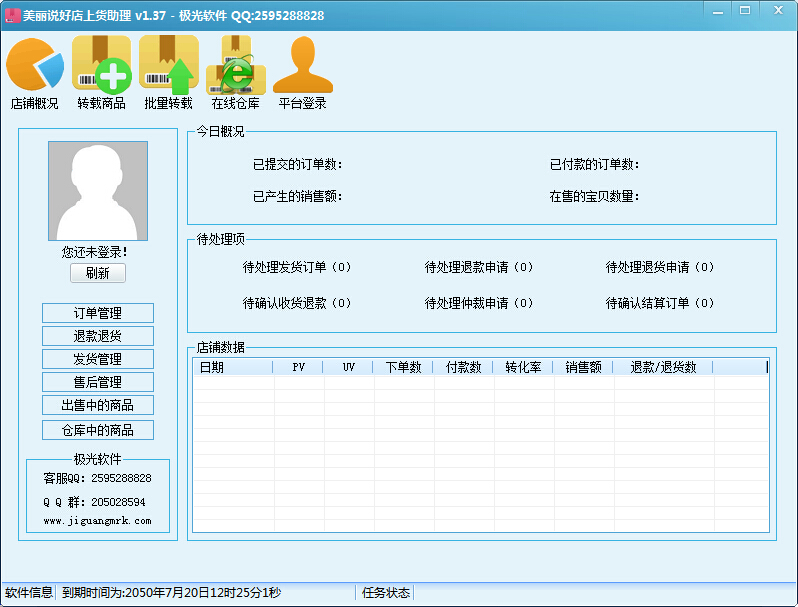Click 待处理发货订单 pending shipment link
The height and width of the screenshot is (607, 798).
point(297,268)
